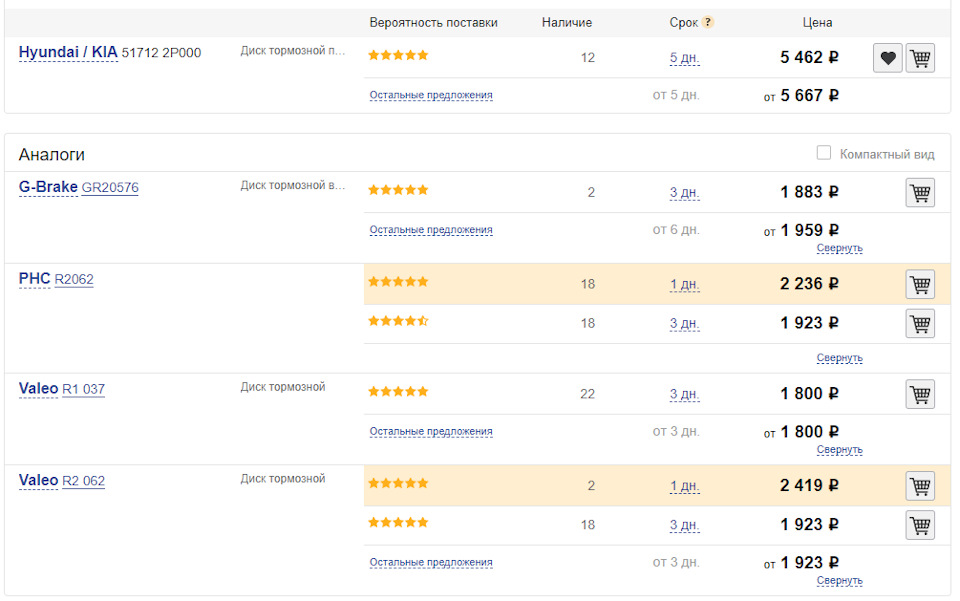Image resolution: width=960 pixels, height=601 pixels.
Task: Add Valeo R1 037 to cart
Action: (x=920, y=394)
